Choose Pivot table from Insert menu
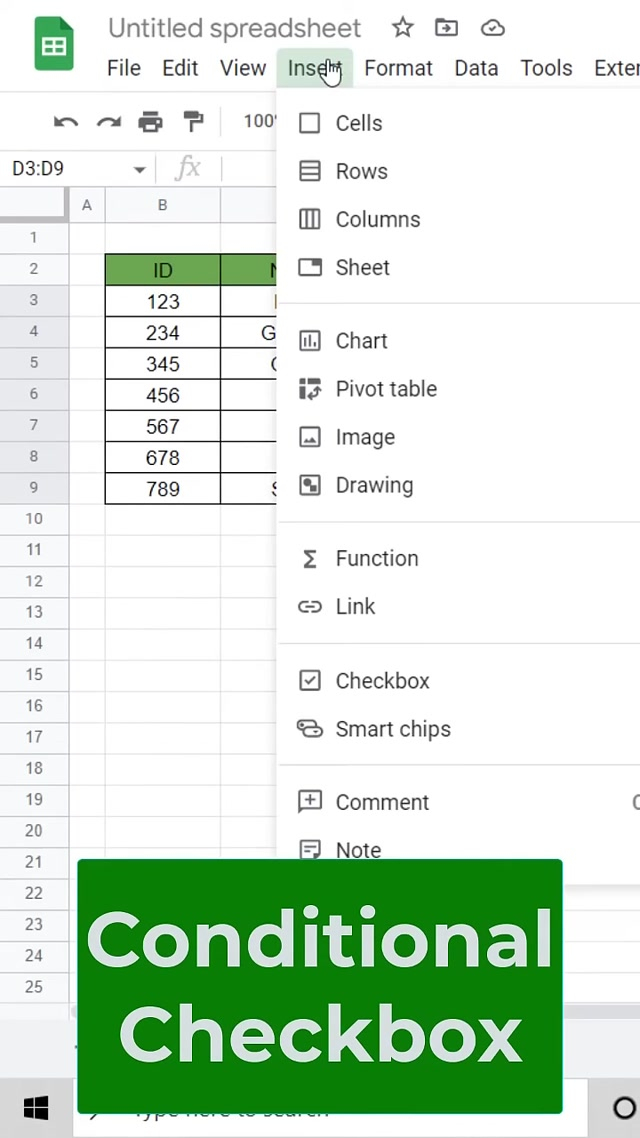The height and width of the screenshot is (1138, 640). 385,389
